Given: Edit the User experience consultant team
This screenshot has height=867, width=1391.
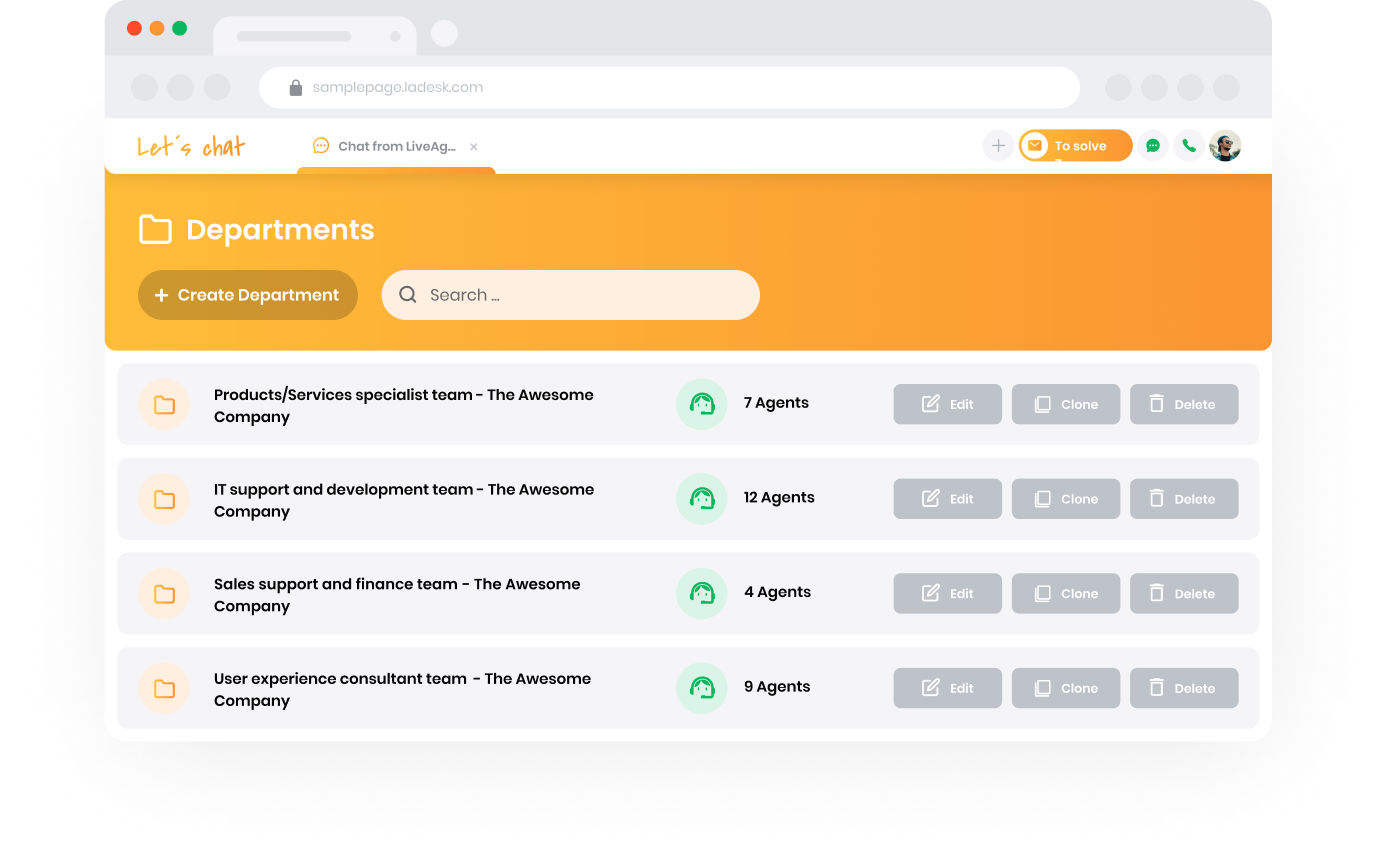Looking at the screenshot, I should pos(947,688).
